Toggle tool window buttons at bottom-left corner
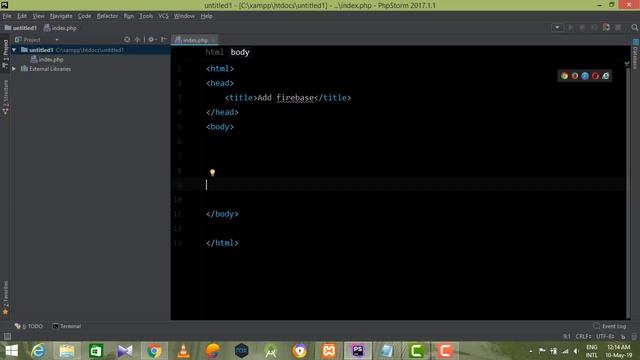The image size is (640, 360). (7, 336)
